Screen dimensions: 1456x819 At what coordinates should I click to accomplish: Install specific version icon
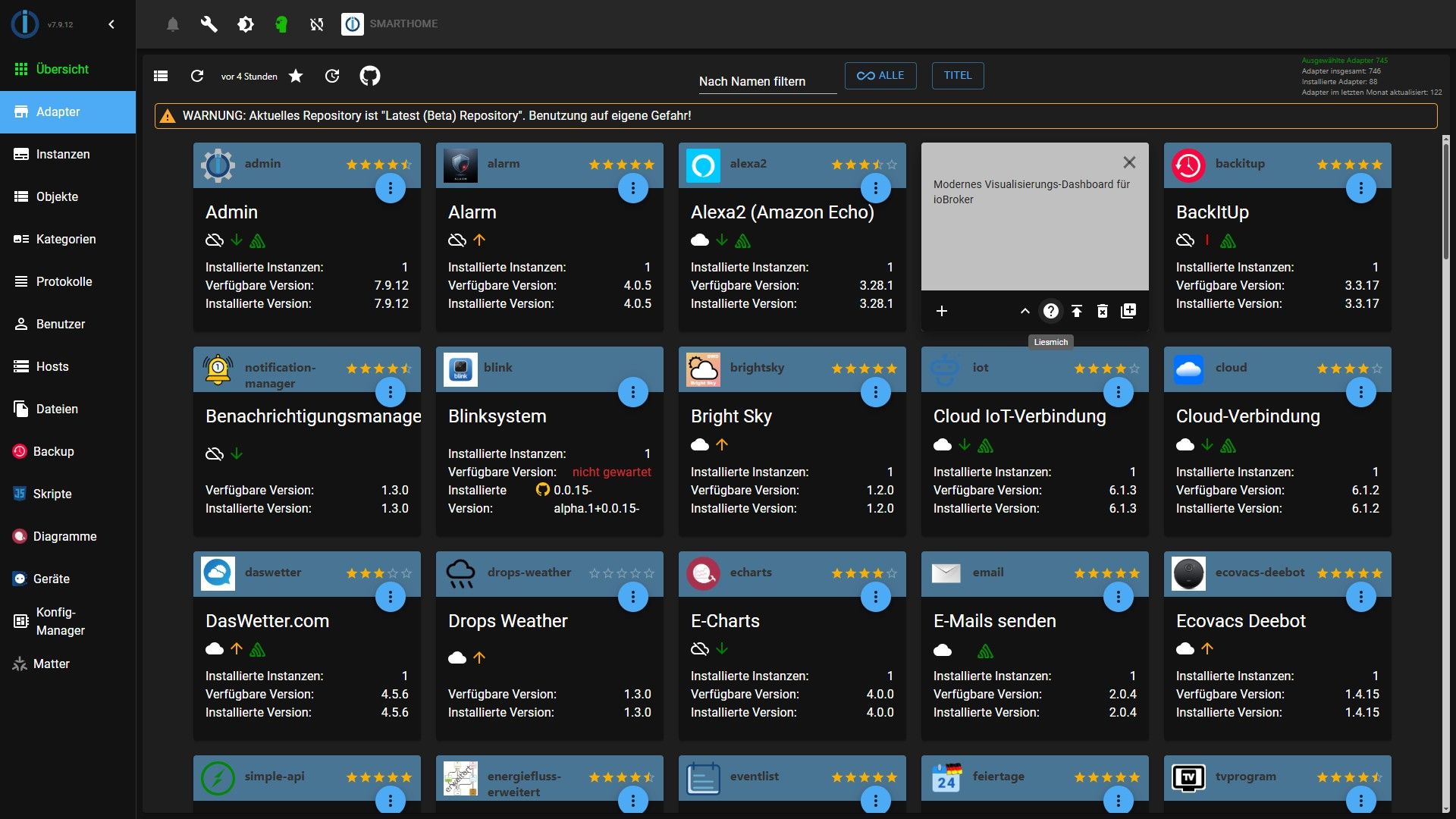click(x=1128, y=311)
